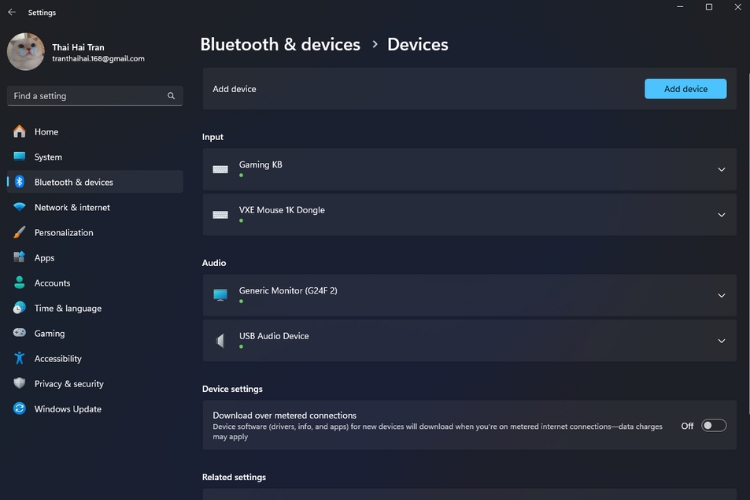
Task: Click the Home icon in sidebar
Action: pos(19,132)
